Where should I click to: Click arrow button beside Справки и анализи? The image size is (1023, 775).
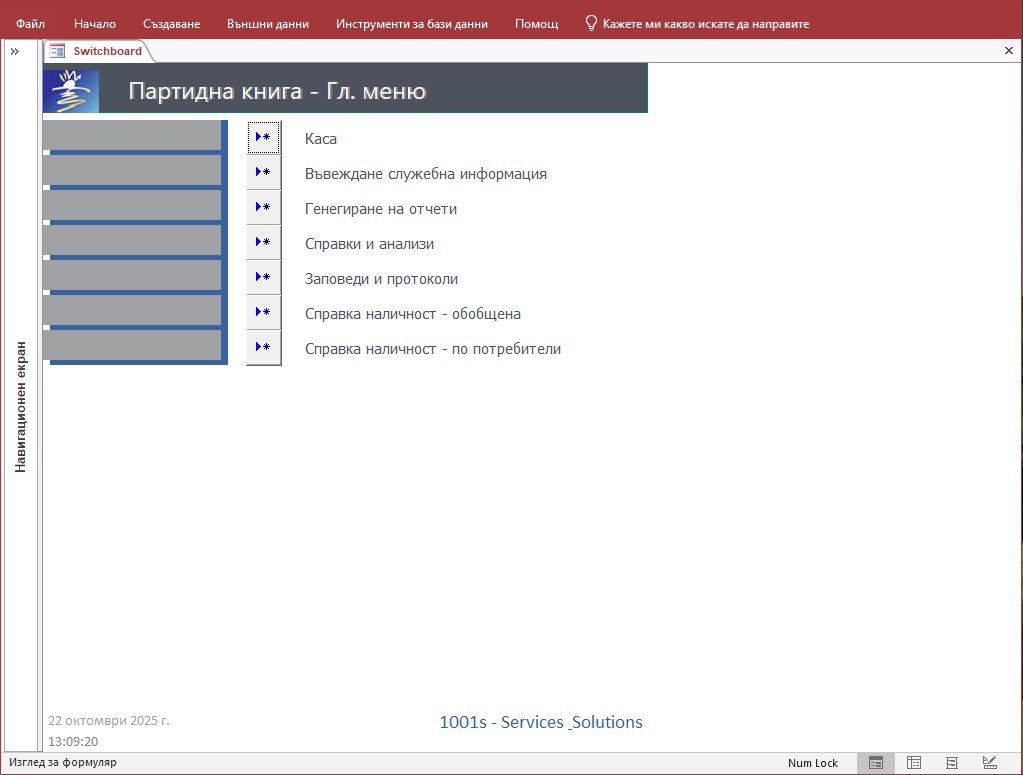tap(263, 243)
